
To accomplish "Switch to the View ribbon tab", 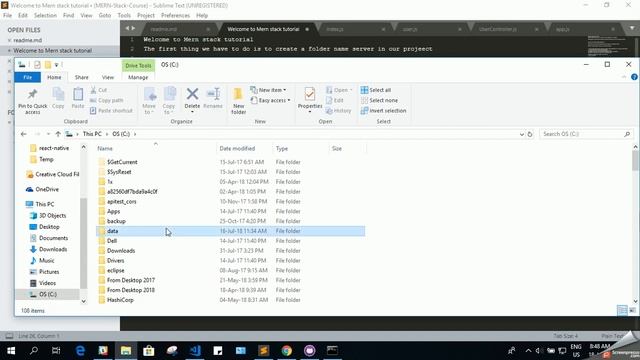I will tap(108, 77).
